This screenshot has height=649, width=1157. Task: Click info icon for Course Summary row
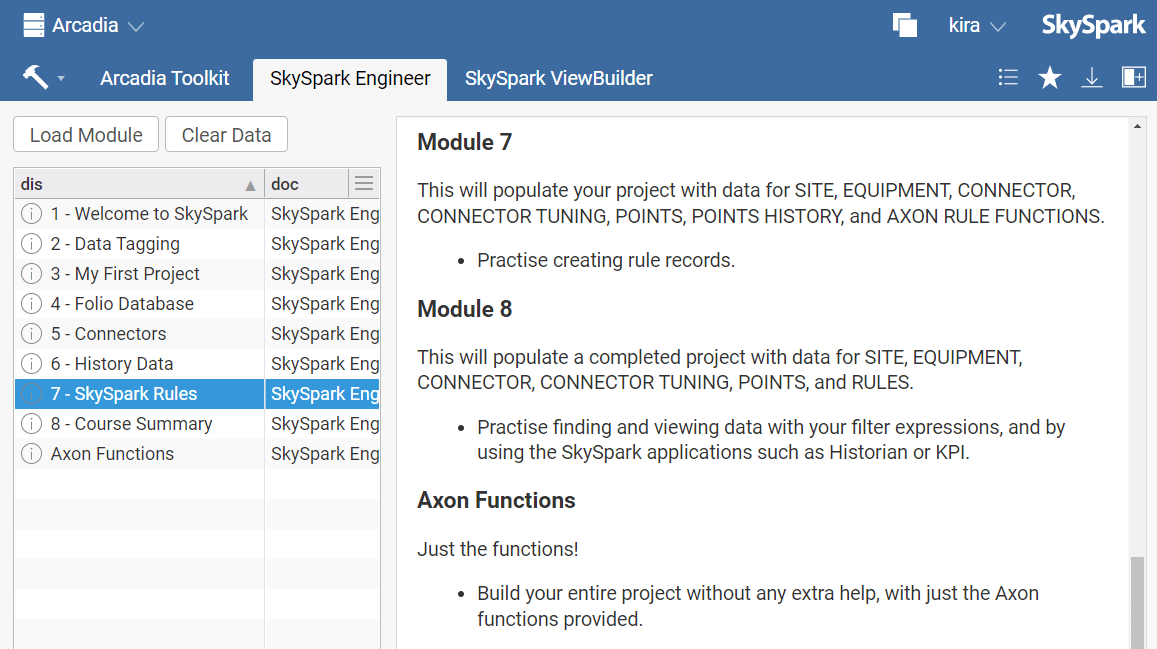pyautogui.click(x=31, y=424)
